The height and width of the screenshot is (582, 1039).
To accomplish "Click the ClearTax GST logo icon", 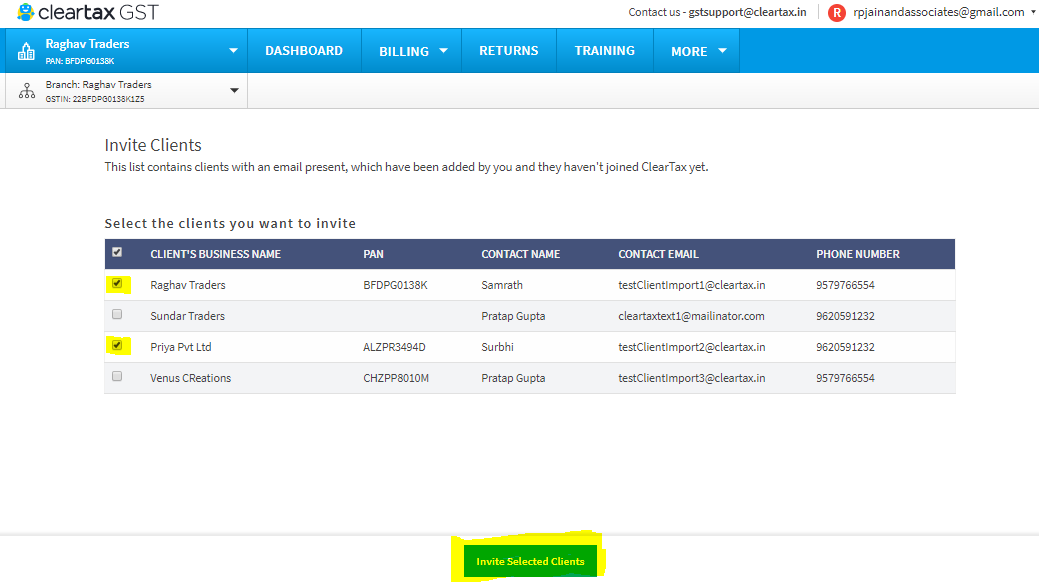I will click(x=26, y=12).
